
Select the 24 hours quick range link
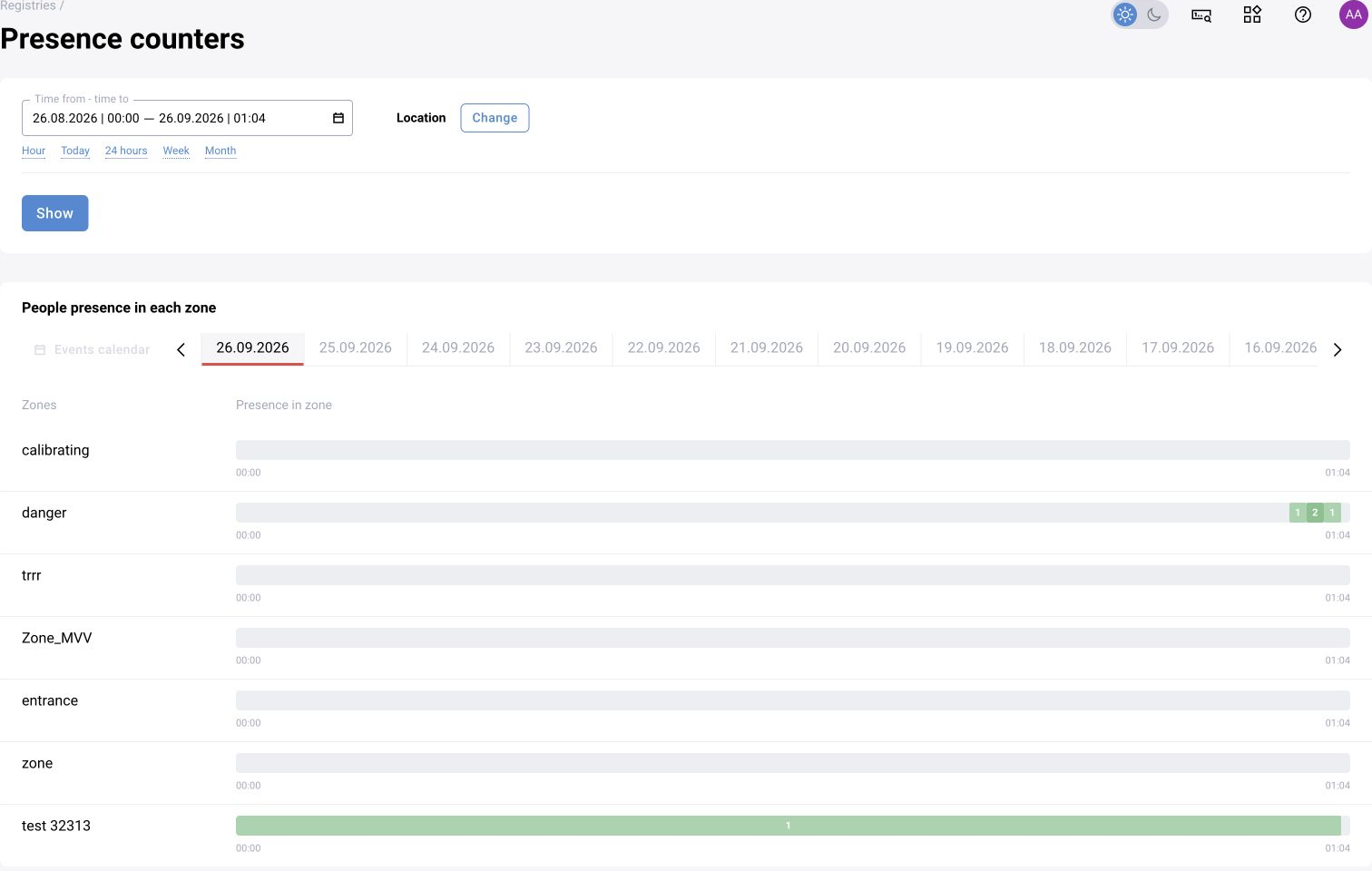tap(126, 151)
